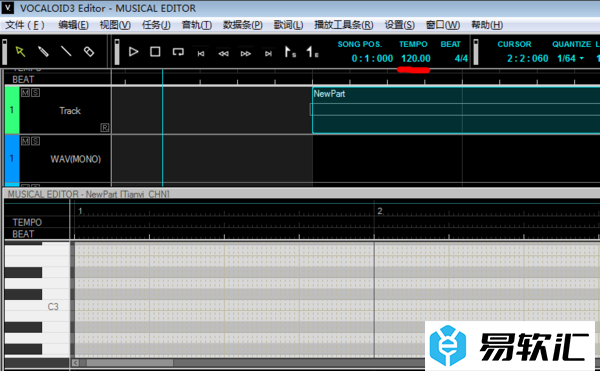
Task: Solo Track 1 with the S button
Action: point(35,93)
